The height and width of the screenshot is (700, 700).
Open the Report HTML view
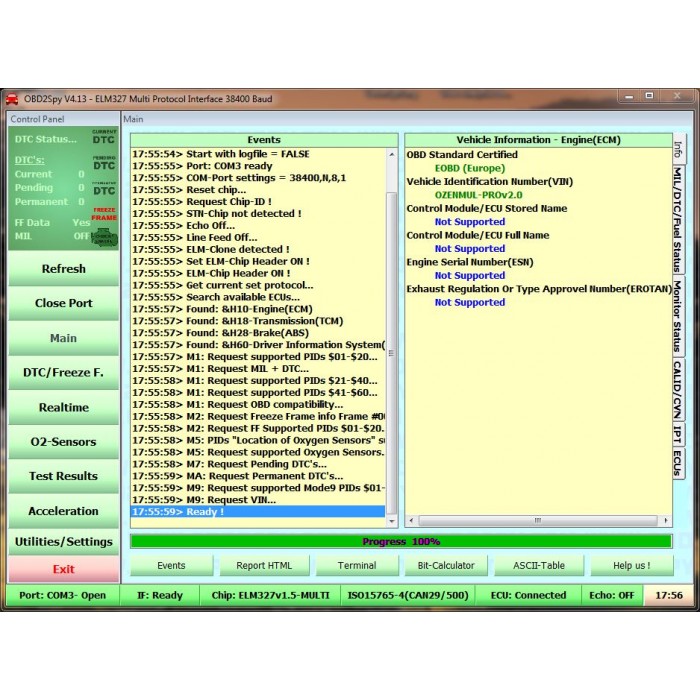click(264, 565)
